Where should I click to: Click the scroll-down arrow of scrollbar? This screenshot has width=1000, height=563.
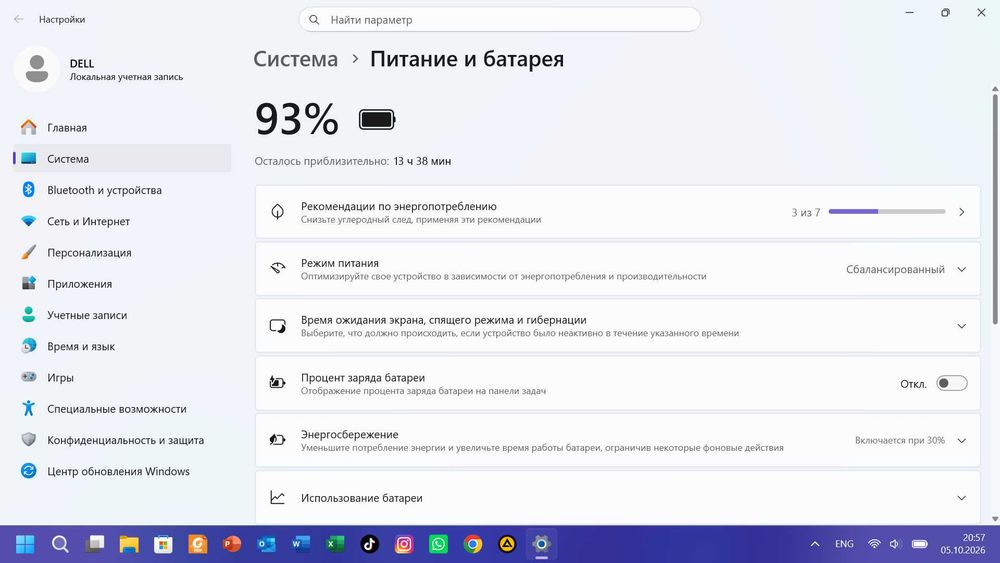click(x=994, y=519)
